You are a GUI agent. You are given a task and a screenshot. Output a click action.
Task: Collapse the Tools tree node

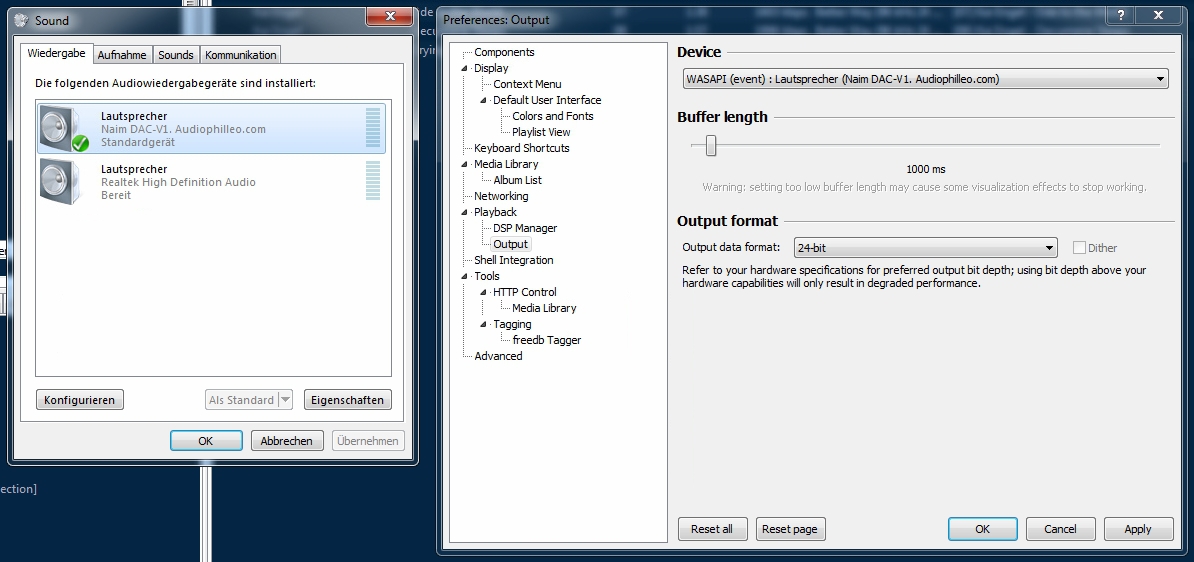click(464, 276)
